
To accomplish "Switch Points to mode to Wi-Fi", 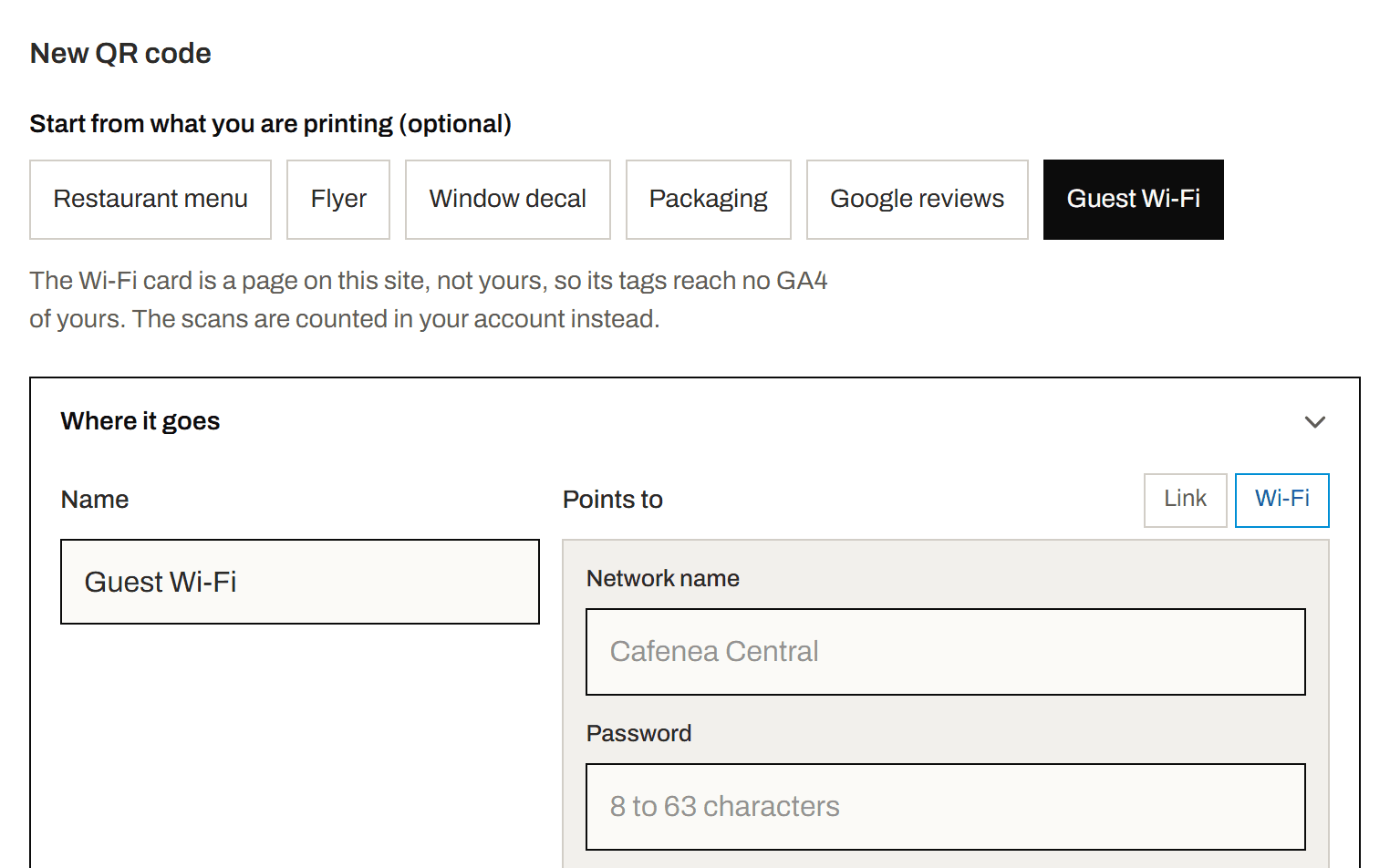I will coord(1282,500).
